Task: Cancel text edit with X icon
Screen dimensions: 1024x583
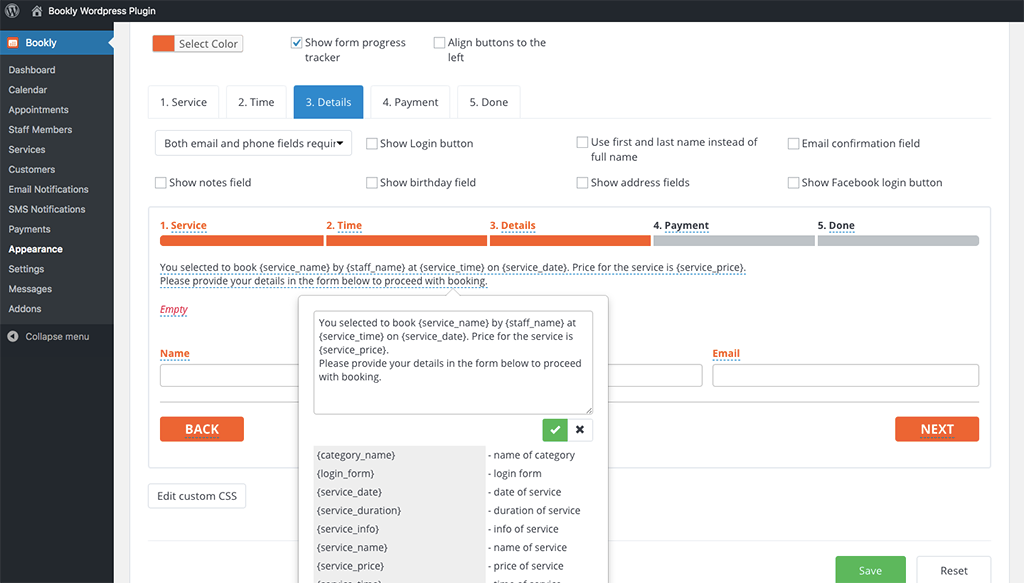Action: coord(580,430)
